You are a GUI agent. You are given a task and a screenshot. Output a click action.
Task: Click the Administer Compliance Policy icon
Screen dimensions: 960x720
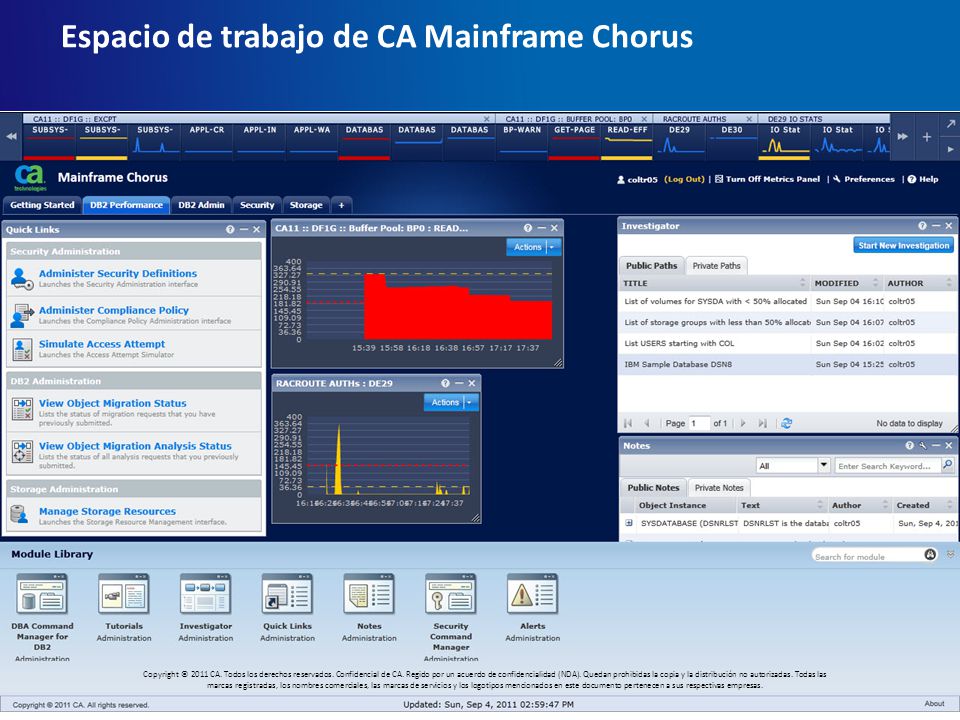21,315
